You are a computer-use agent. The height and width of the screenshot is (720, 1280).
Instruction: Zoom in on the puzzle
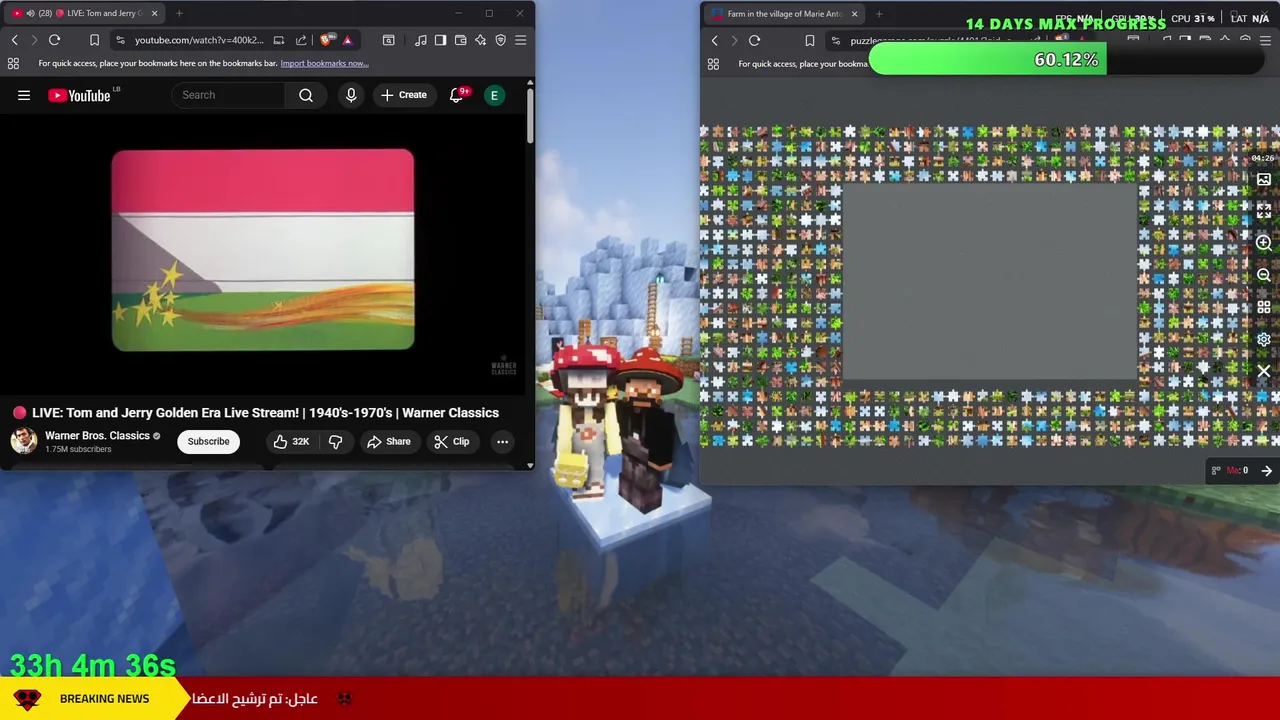pos(1264,243)
